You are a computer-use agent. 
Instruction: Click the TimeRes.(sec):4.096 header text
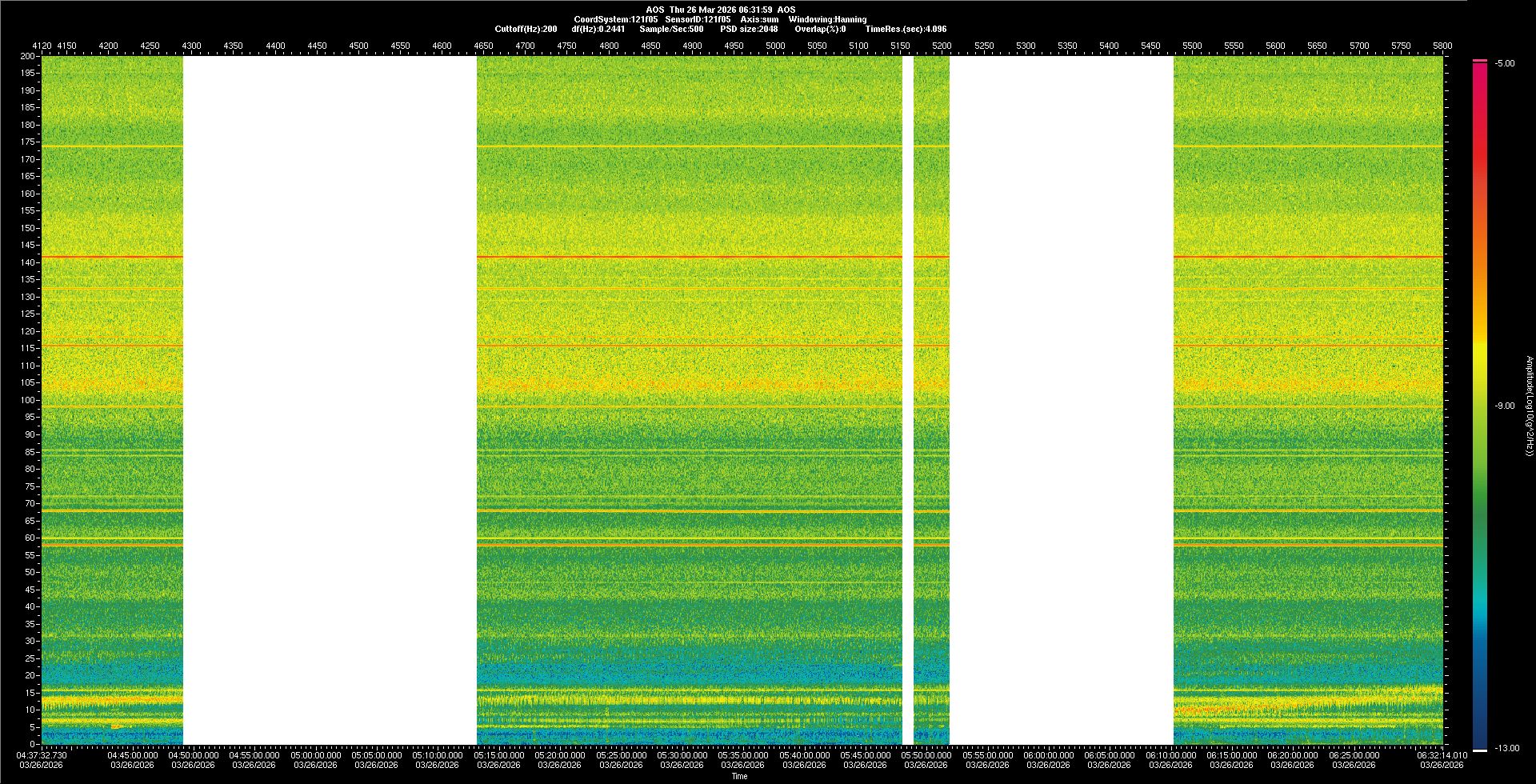click(x=906, y=29)
